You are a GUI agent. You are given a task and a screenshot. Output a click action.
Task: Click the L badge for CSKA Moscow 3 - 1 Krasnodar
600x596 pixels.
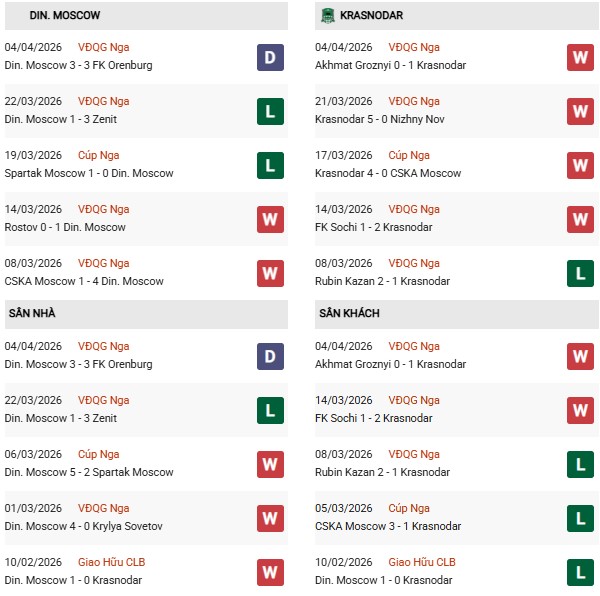pyautogui.click(x=581, y=518)
